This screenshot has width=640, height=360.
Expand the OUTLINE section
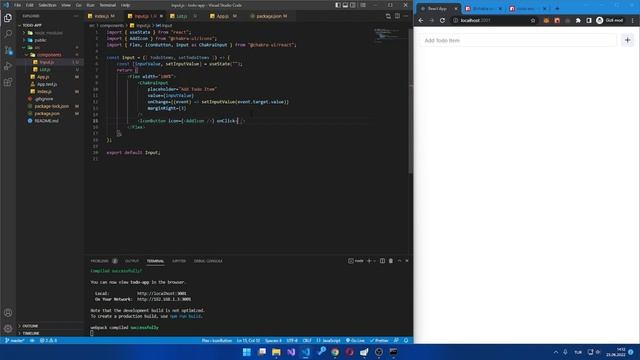tap(30, 326)
